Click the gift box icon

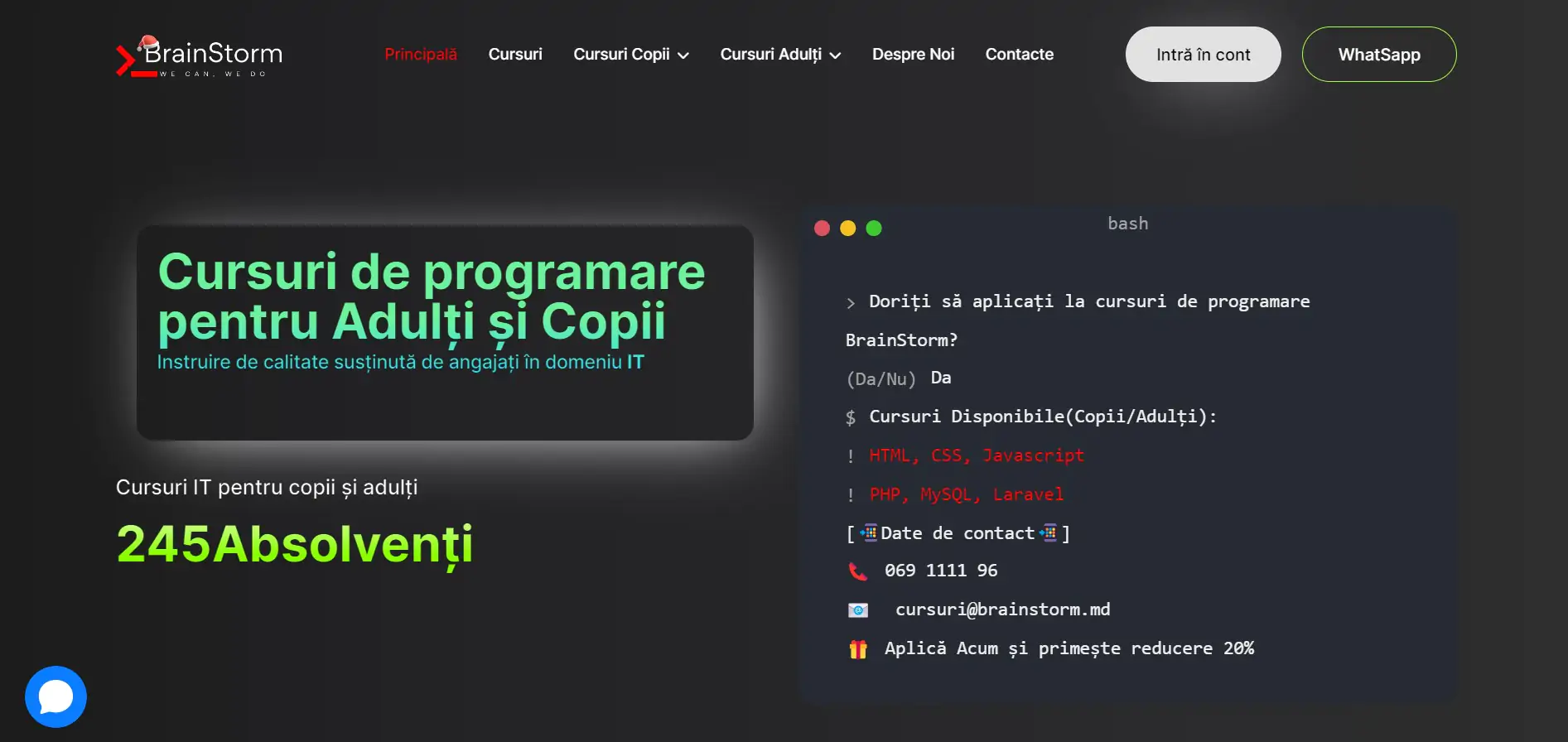coord(858,649)
